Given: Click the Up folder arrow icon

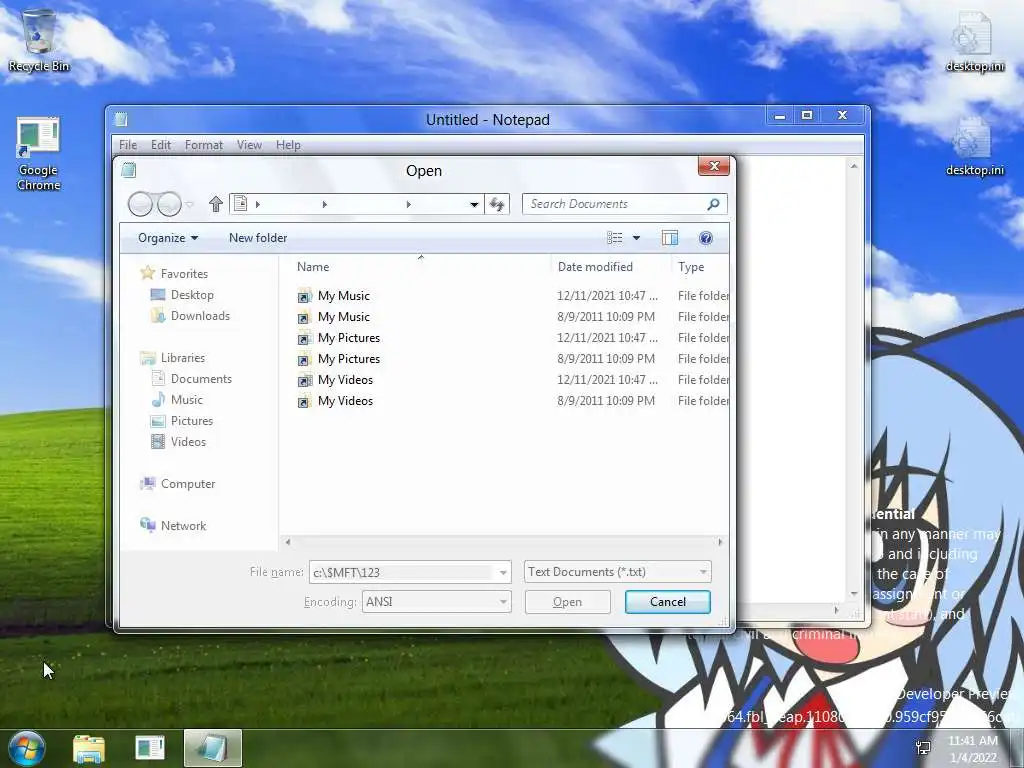Looking at the screenshot, I should click(216, 204).
